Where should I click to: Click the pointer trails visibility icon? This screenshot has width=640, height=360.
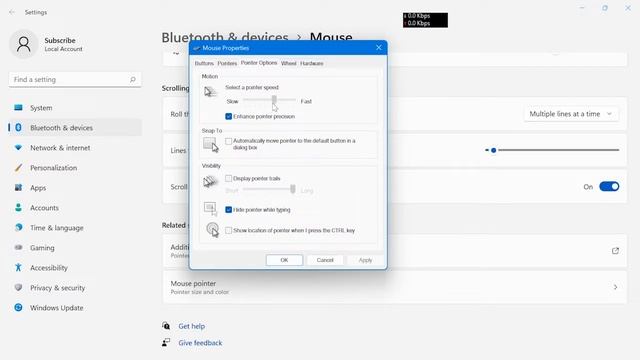[x=210, y=182]
